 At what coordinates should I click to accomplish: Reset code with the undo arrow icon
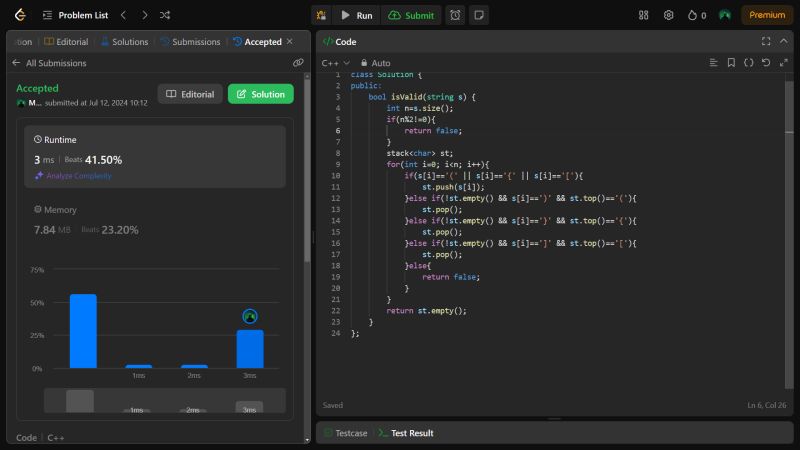[x=765, y=62]
